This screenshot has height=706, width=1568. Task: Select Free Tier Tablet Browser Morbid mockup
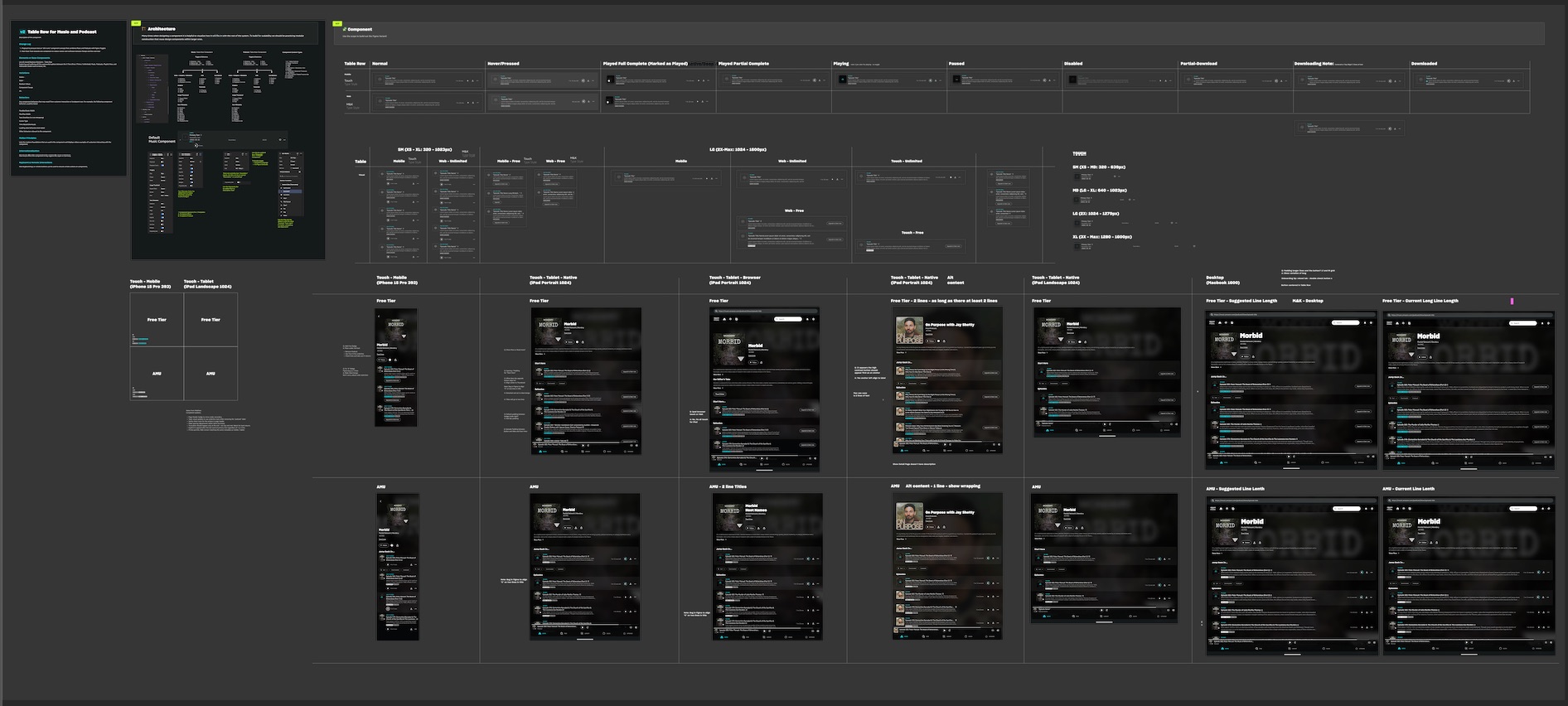[764, 390]
